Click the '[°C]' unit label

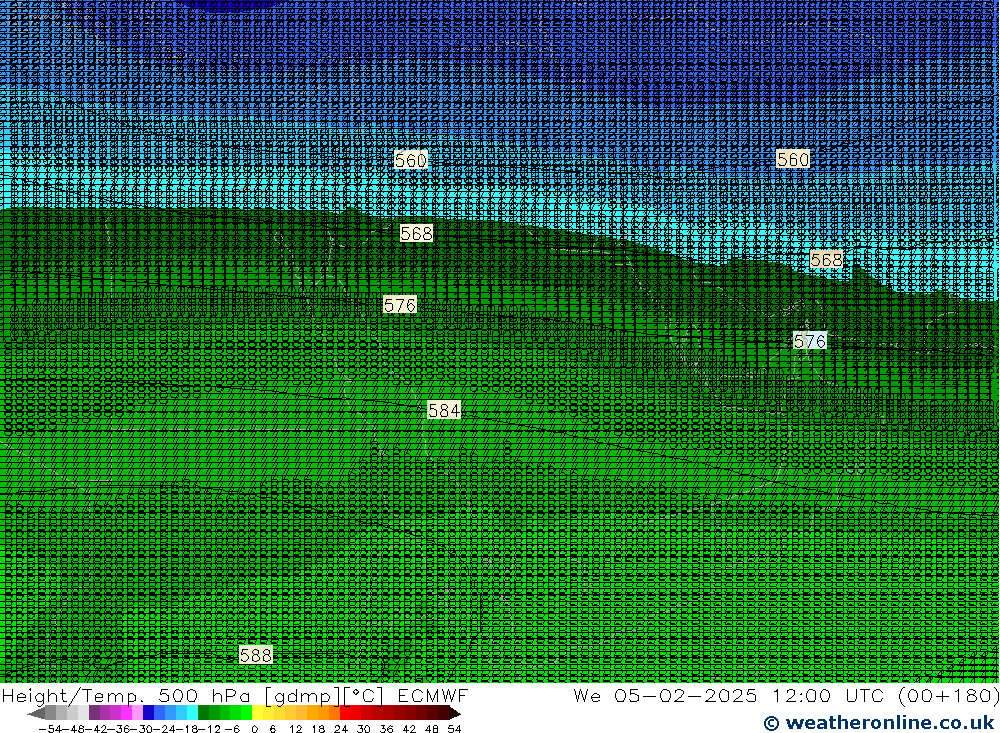(x=364, y=696)
